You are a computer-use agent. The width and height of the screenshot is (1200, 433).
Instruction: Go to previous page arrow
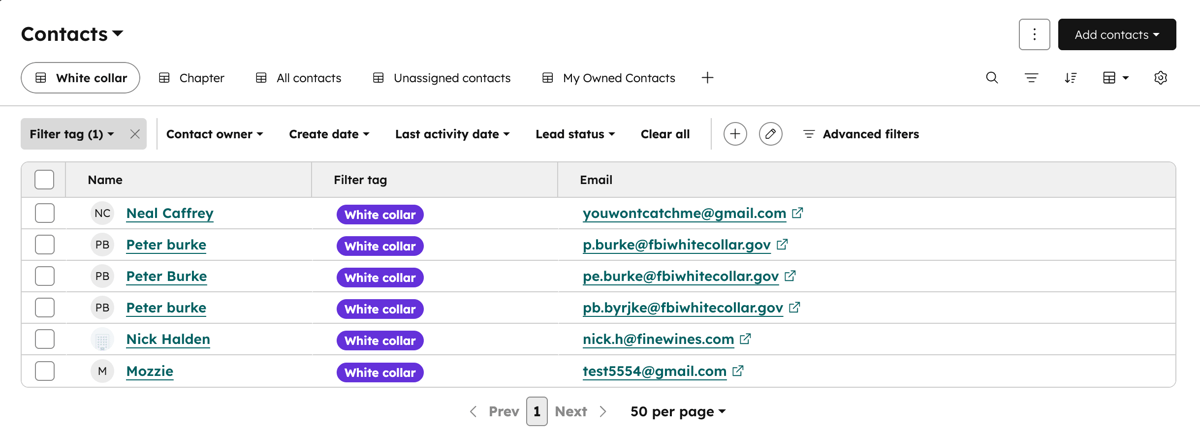point(473,411)
